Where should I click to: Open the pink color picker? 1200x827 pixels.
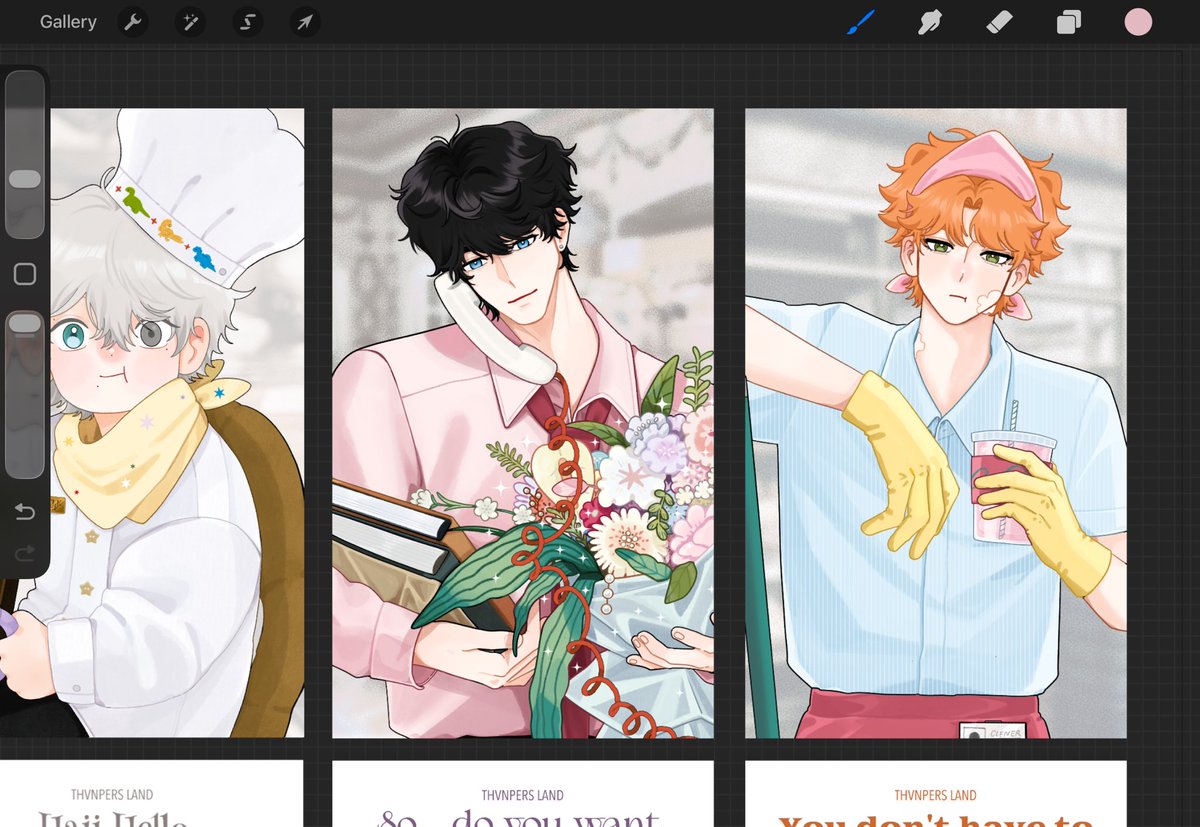1138,22
